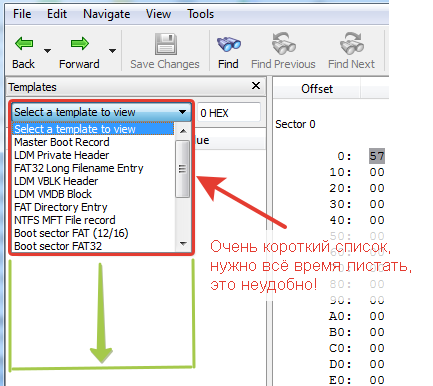
Task: Click the green Back arrow icon
Action: click(24, 44)
